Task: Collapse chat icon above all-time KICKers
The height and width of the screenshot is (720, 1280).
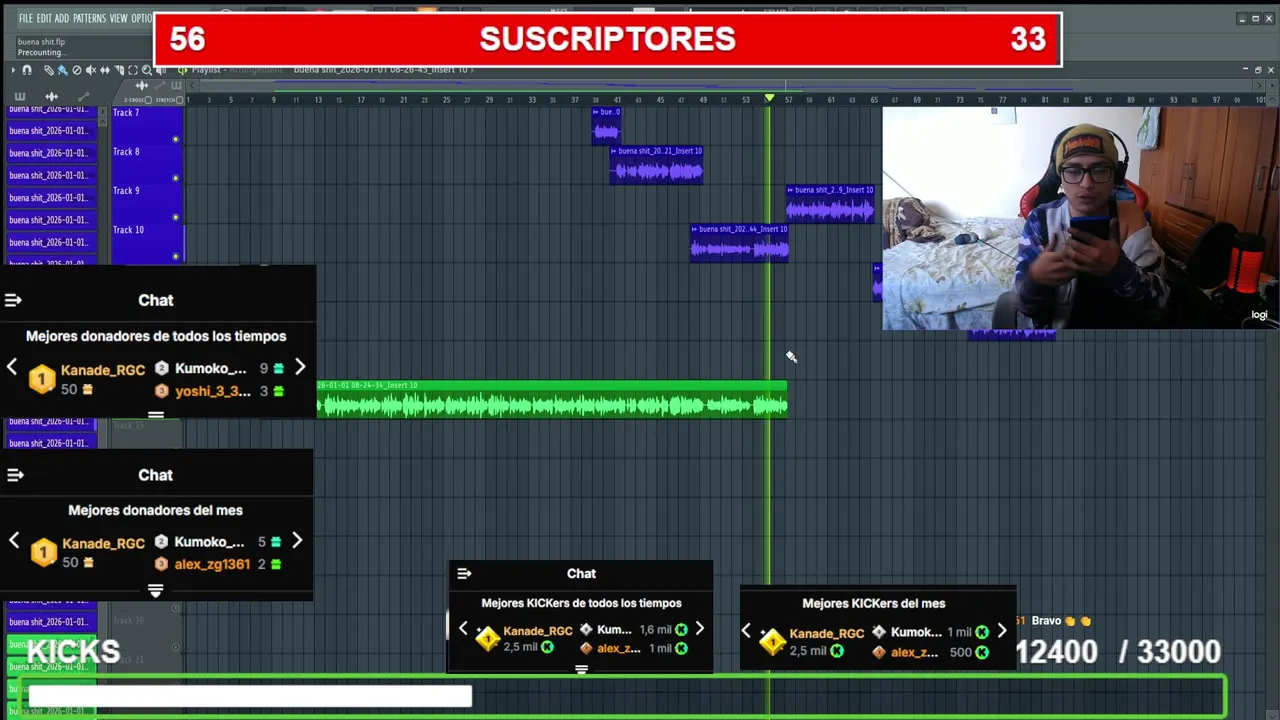Action: pyautogui.click(x=464, y=574)
